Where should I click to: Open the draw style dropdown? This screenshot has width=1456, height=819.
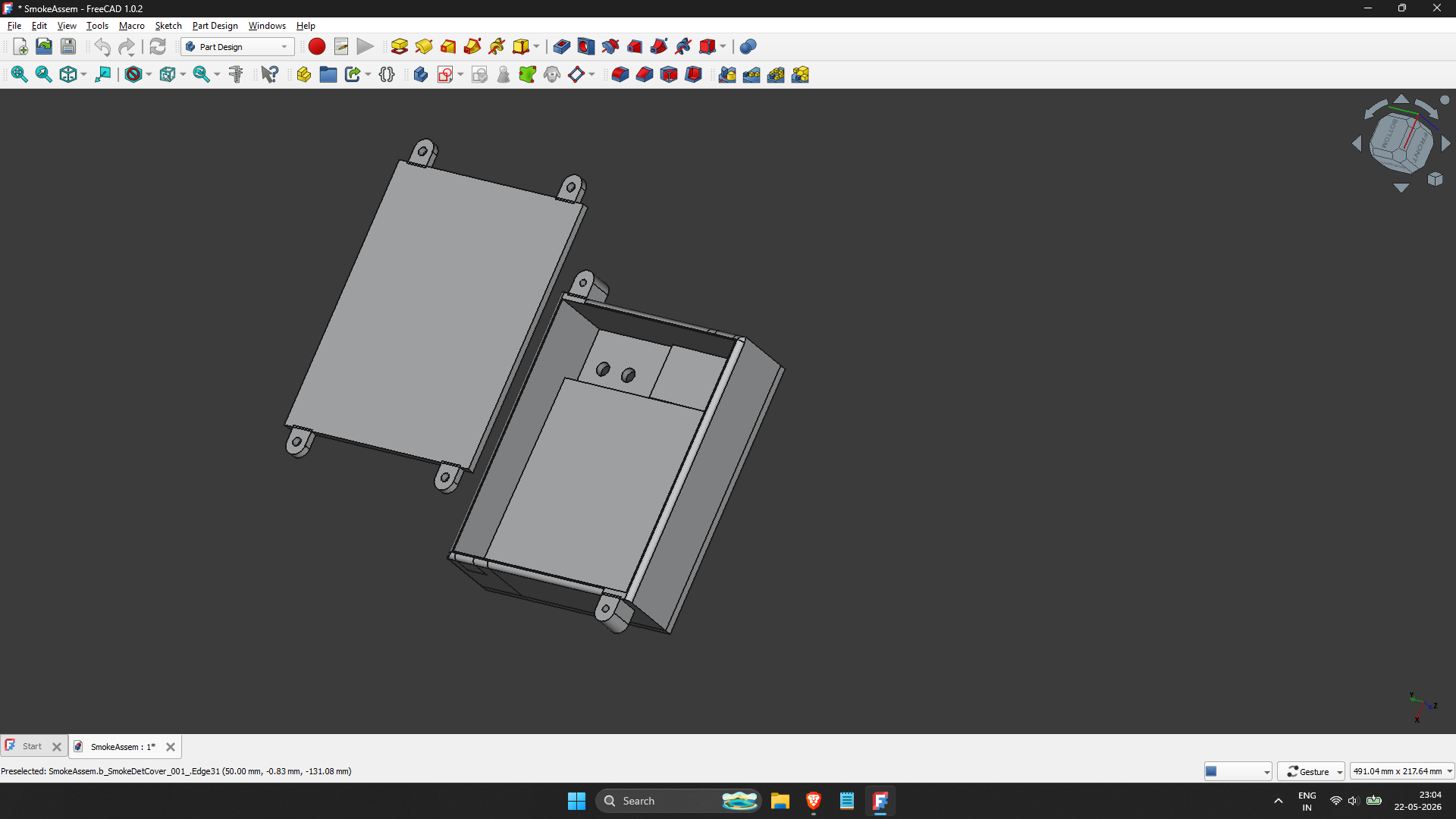149,74
